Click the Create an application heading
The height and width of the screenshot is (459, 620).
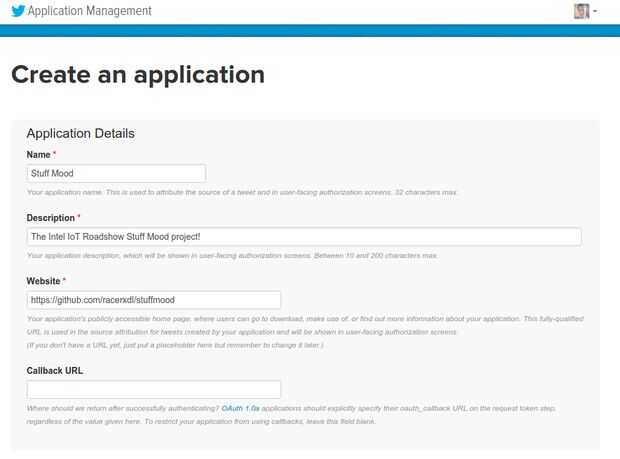click(x=138, y=74)
